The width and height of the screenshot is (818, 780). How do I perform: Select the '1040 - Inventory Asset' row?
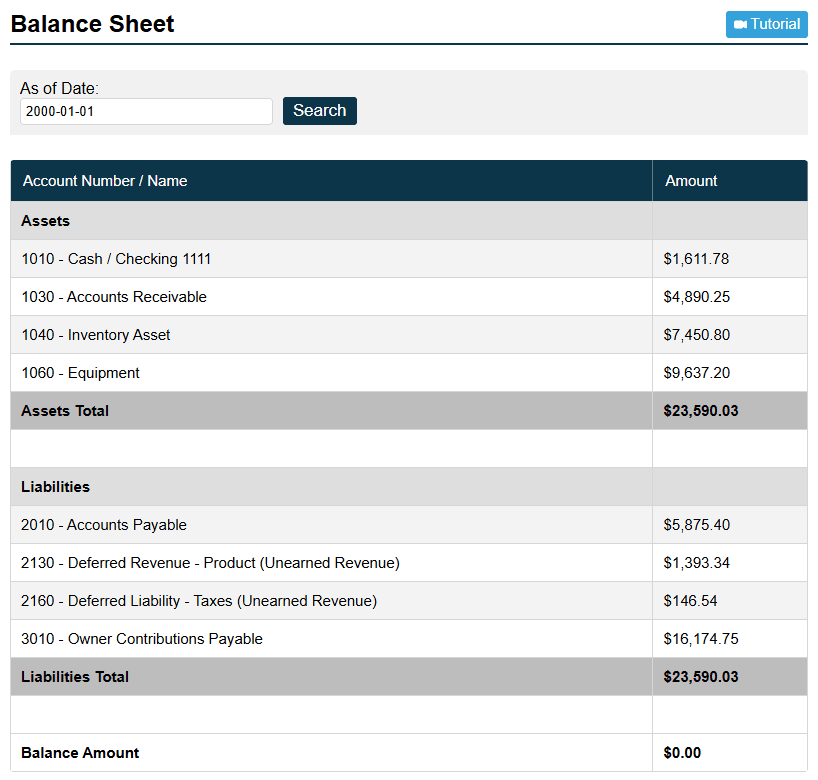pyautogui.click(x=409, y=335)
